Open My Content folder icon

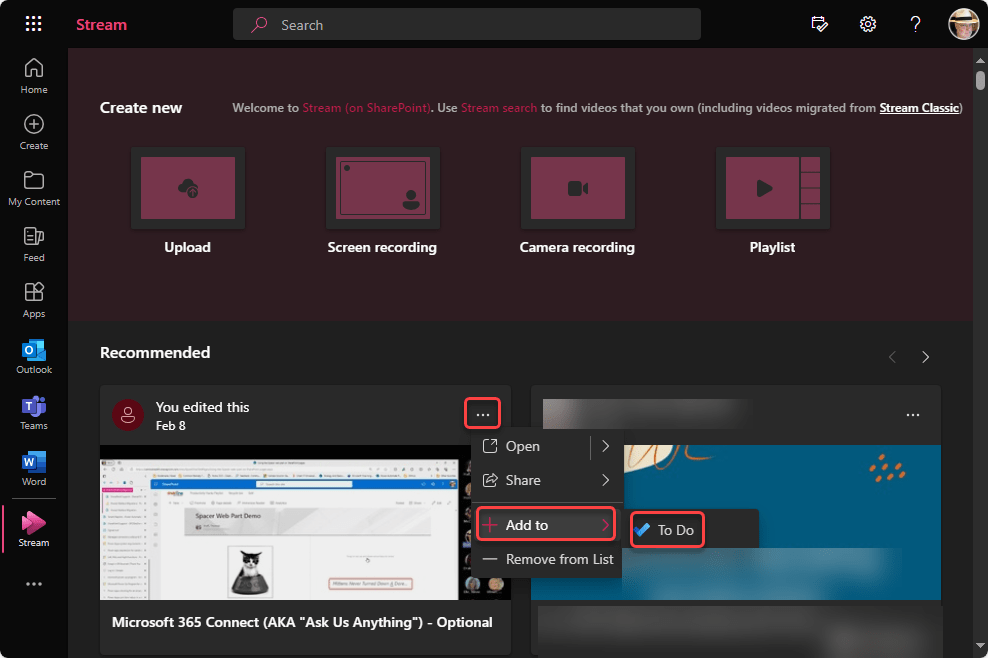point(34,188)
